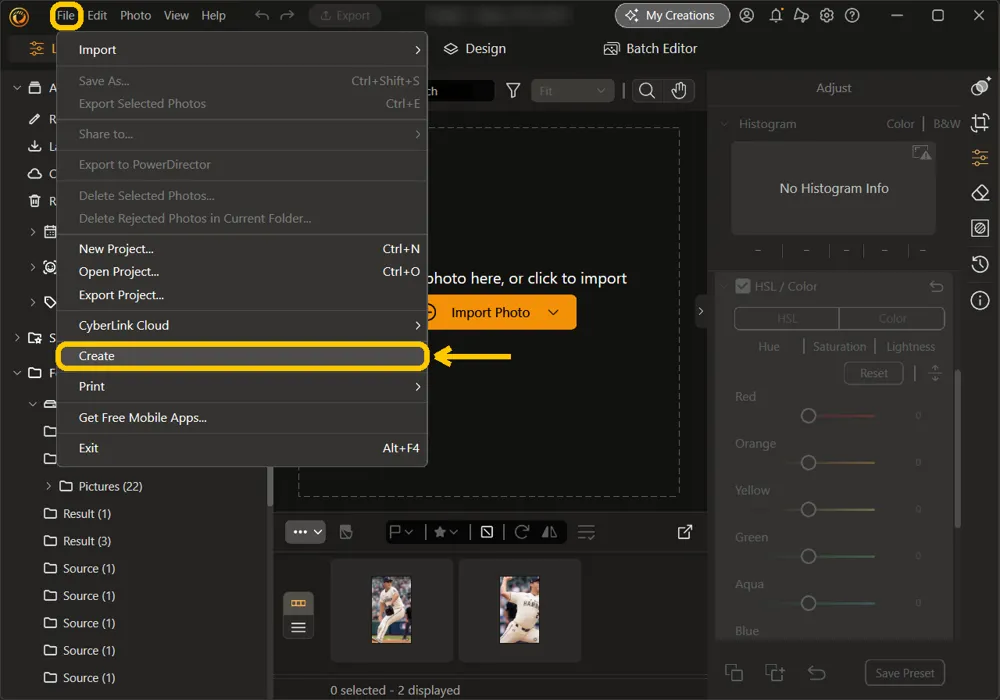The image size is (1000, 700).
Task: Switch histogram to B&W
Action: click(x=946, y=124)
